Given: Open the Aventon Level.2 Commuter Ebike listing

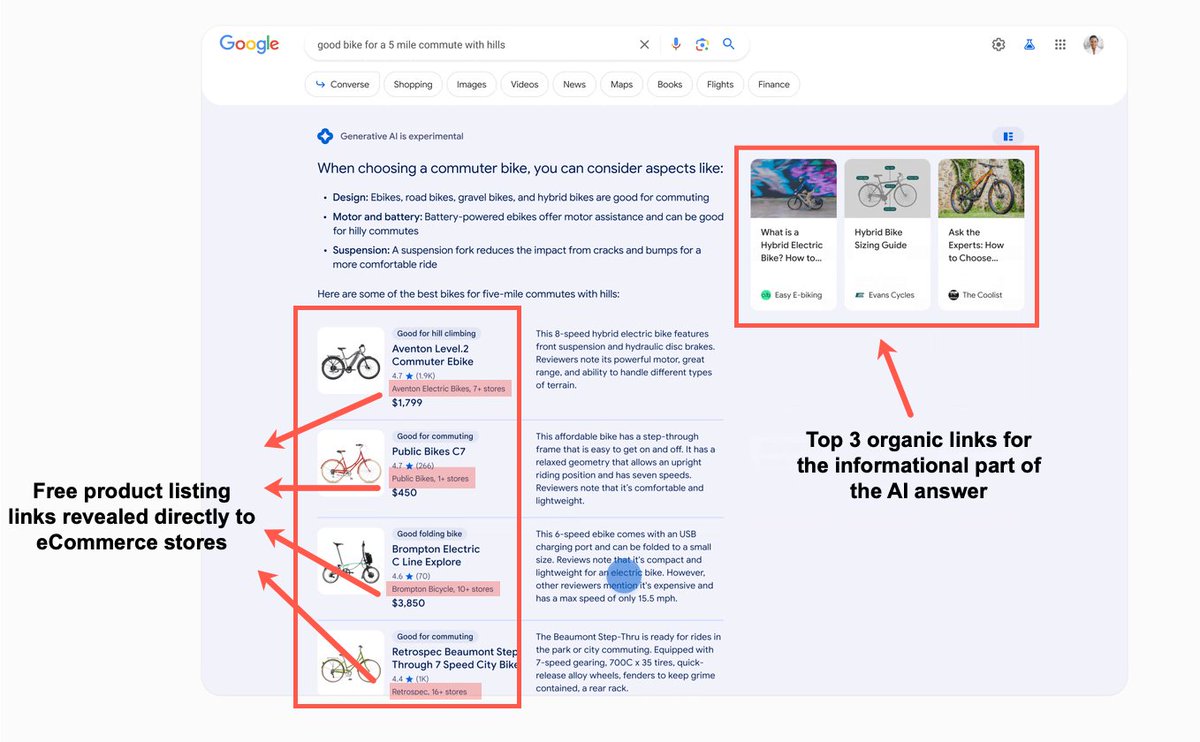Looking at the screenshot, I should (432, 355).
